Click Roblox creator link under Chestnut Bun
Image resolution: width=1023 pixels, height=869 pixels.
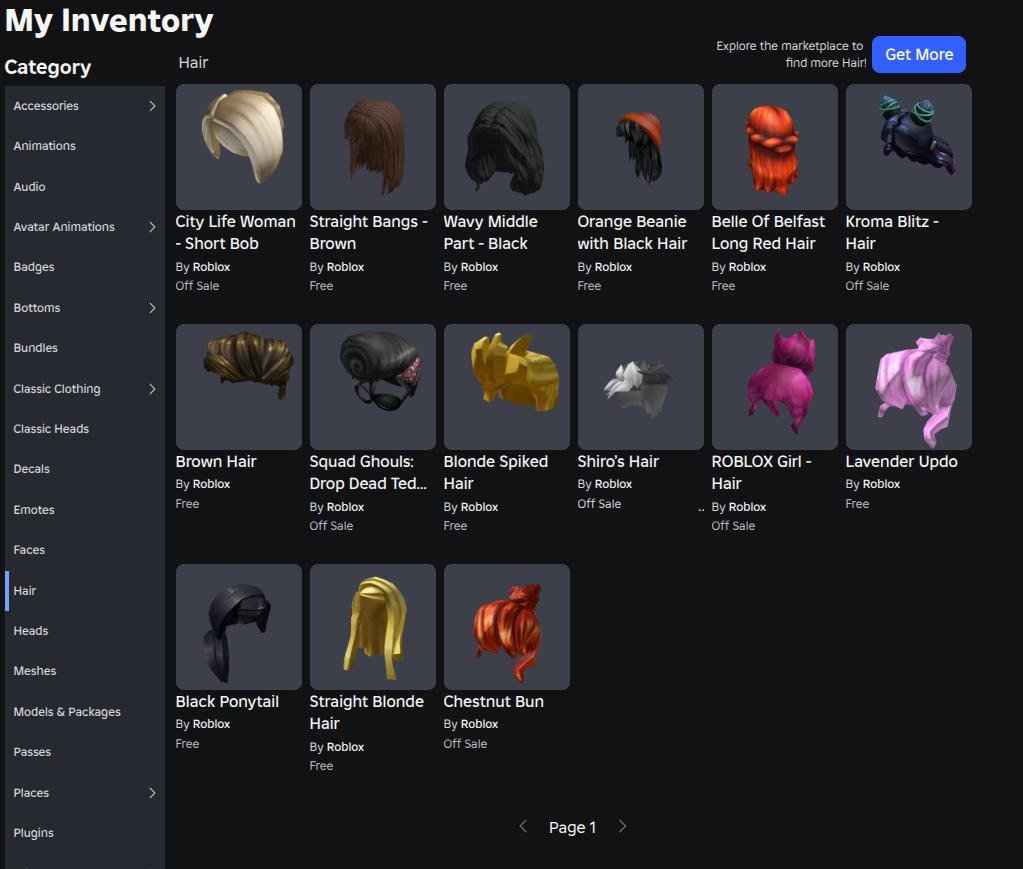click(x=480, y=724)
